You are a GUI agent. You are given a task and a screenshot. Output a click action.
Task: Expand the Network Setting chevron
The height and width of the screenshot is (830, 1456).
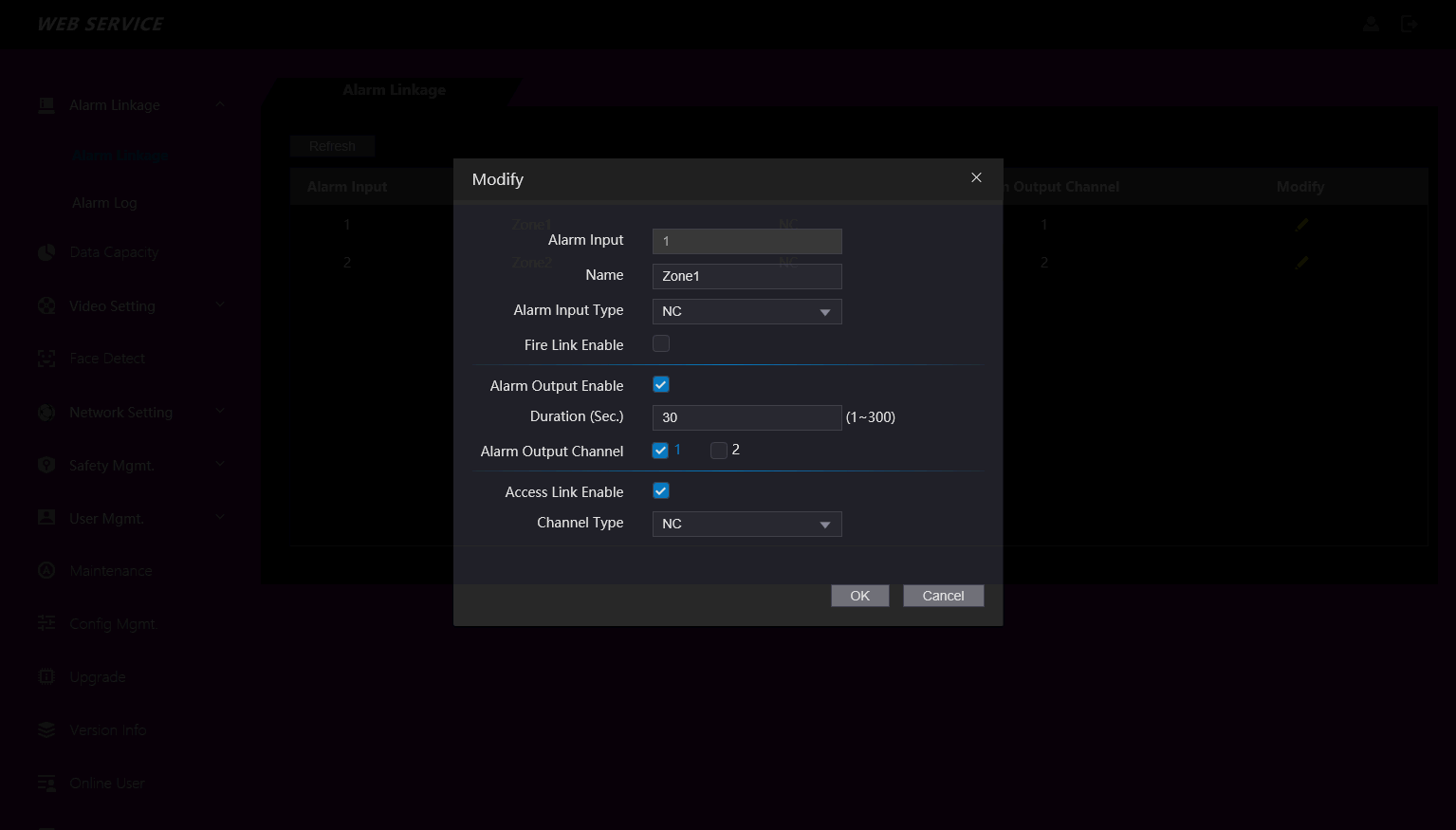click(x=220, y=411)
